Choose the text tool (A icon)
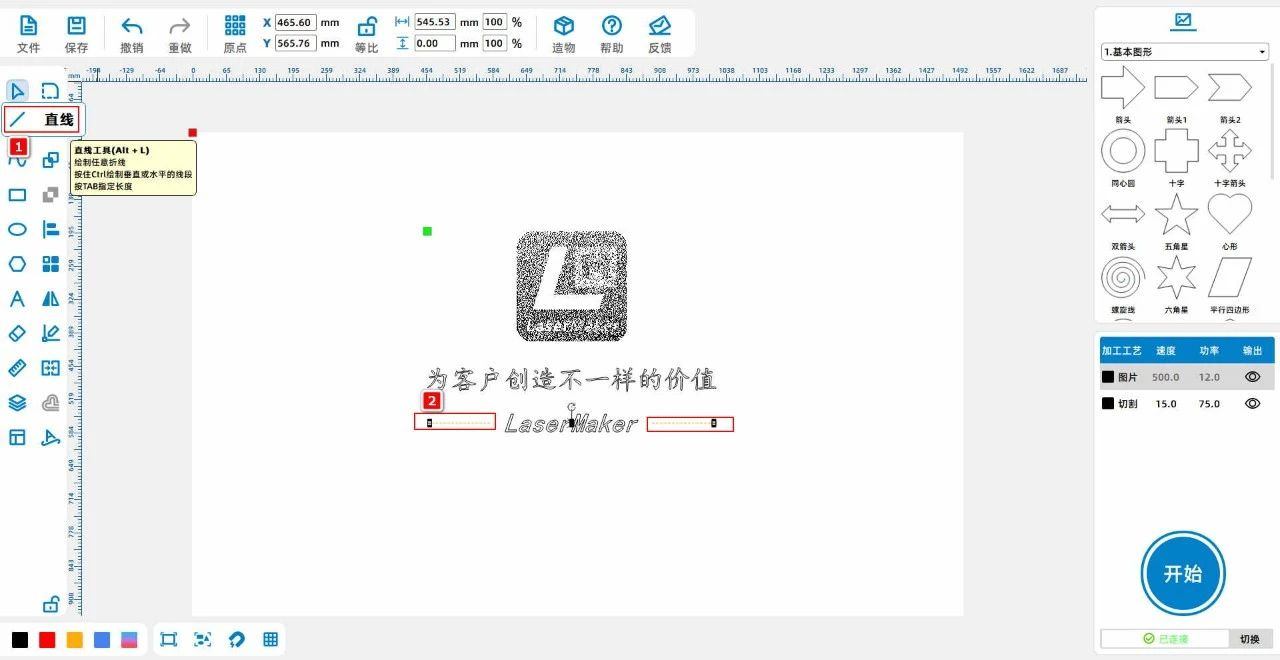Viewport: 1280px width, 660px height. 17,299
